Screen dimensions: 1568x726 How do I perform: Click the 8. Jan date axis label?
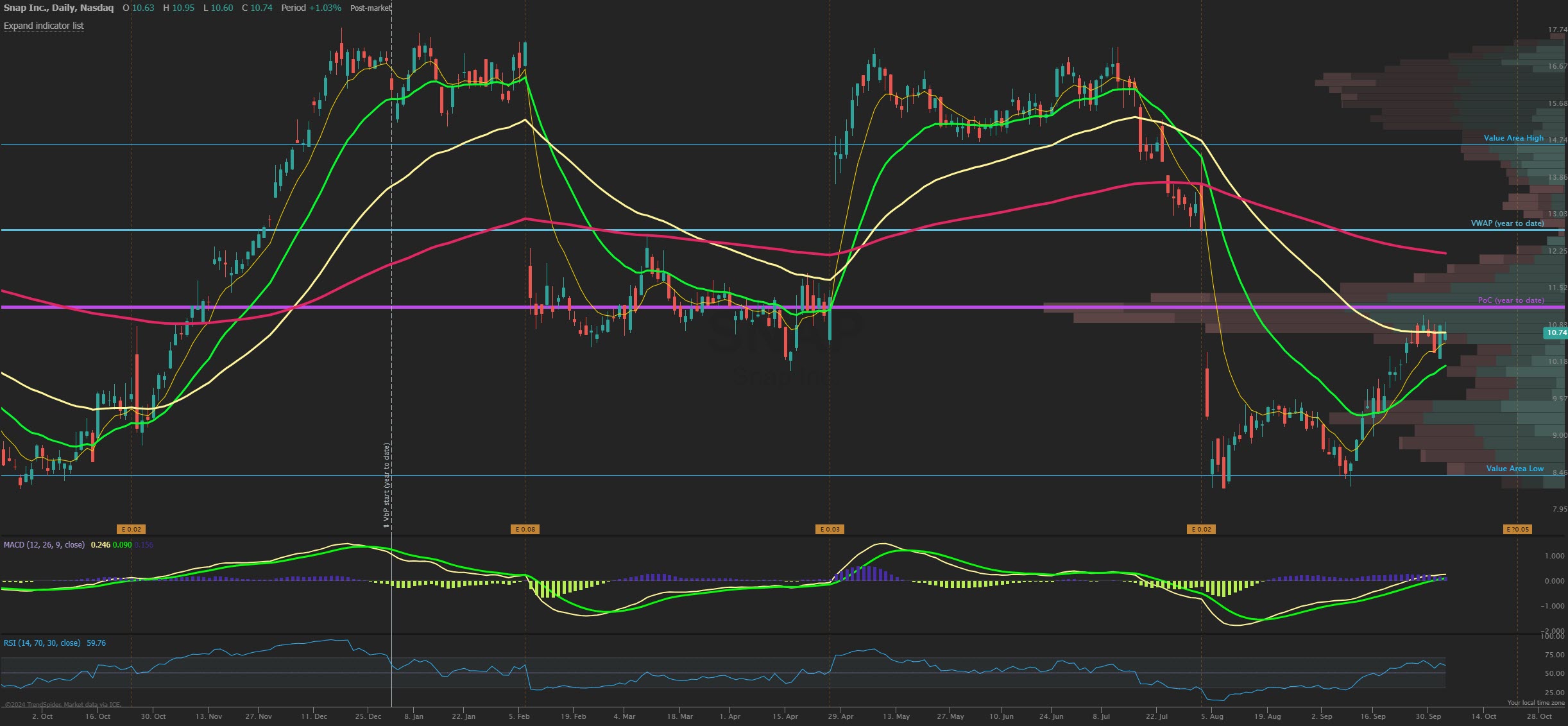tap(414, 716)
